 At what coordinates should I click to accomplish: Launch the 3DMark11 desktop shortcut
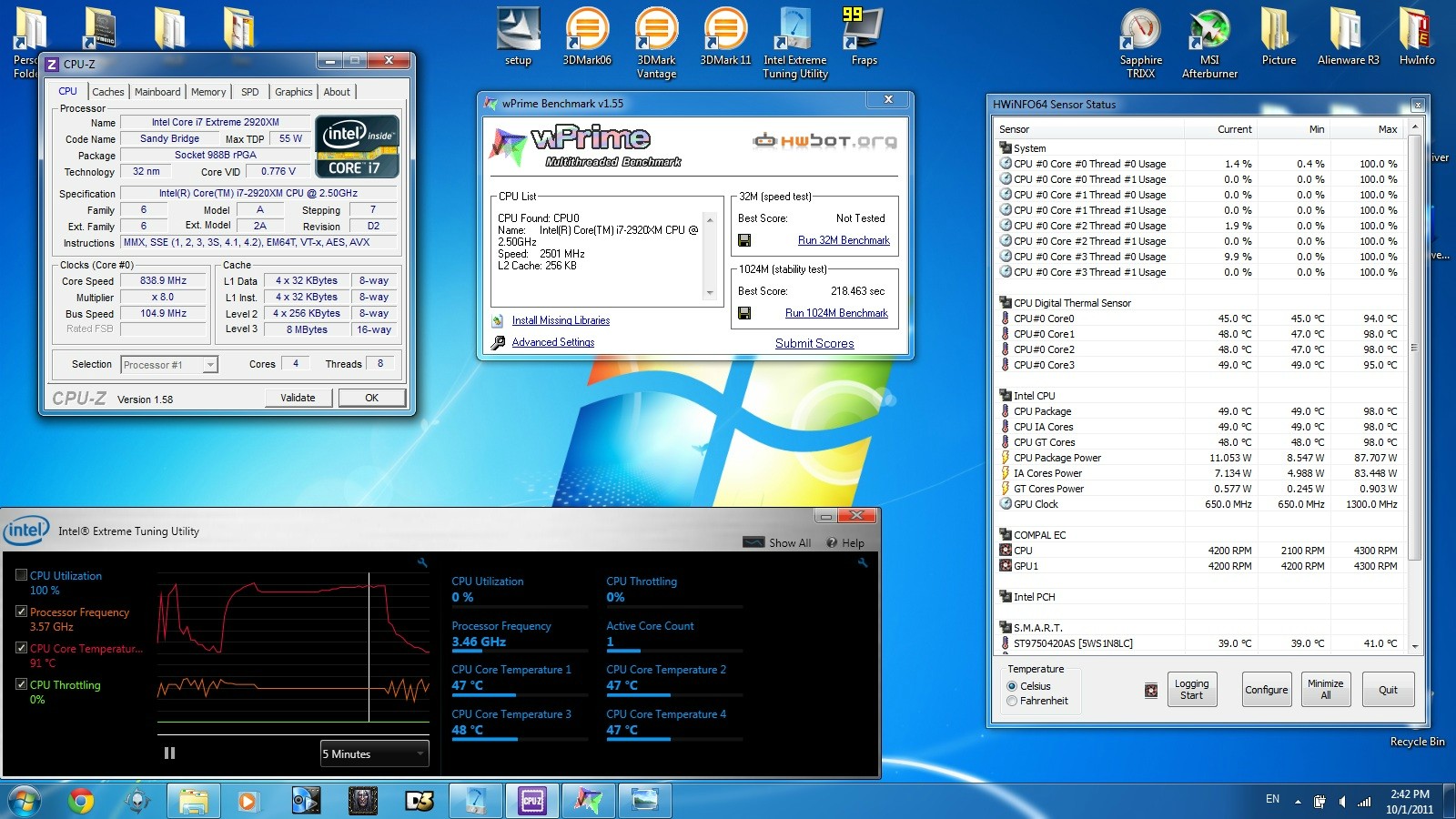tap(725, 37)
